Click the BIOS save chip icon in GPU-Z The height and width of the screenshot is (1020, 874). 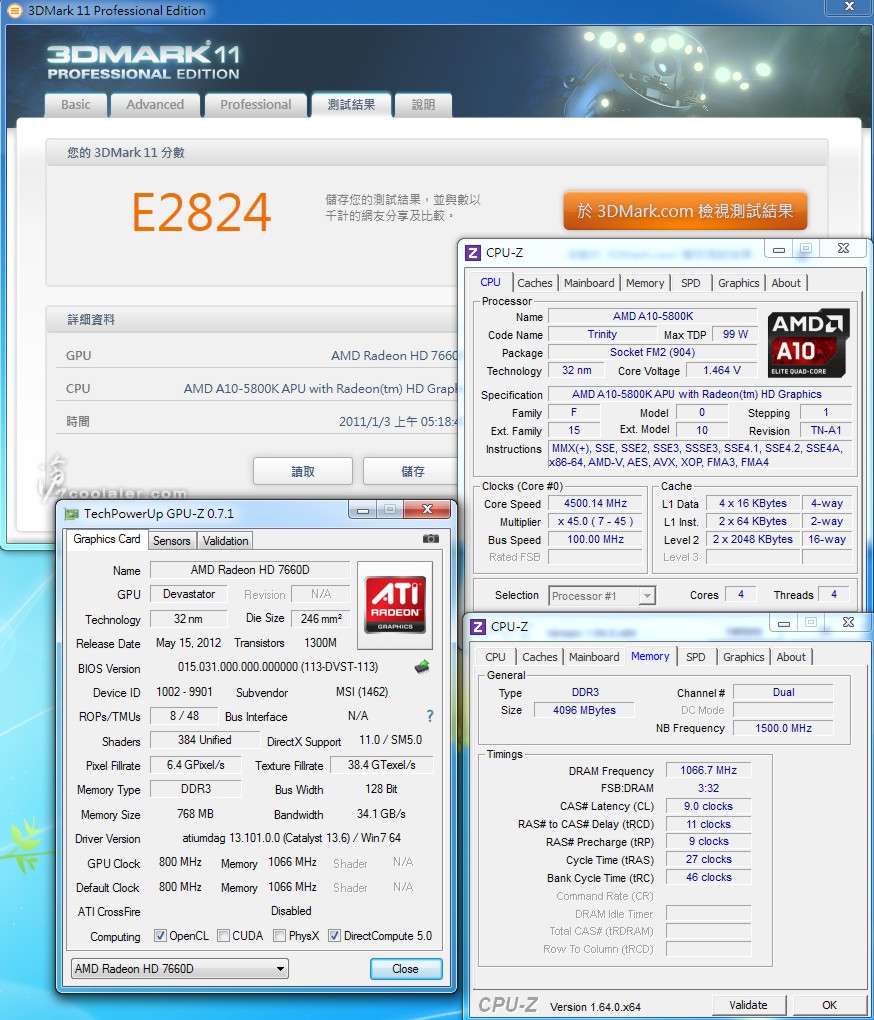click(422, 666)
